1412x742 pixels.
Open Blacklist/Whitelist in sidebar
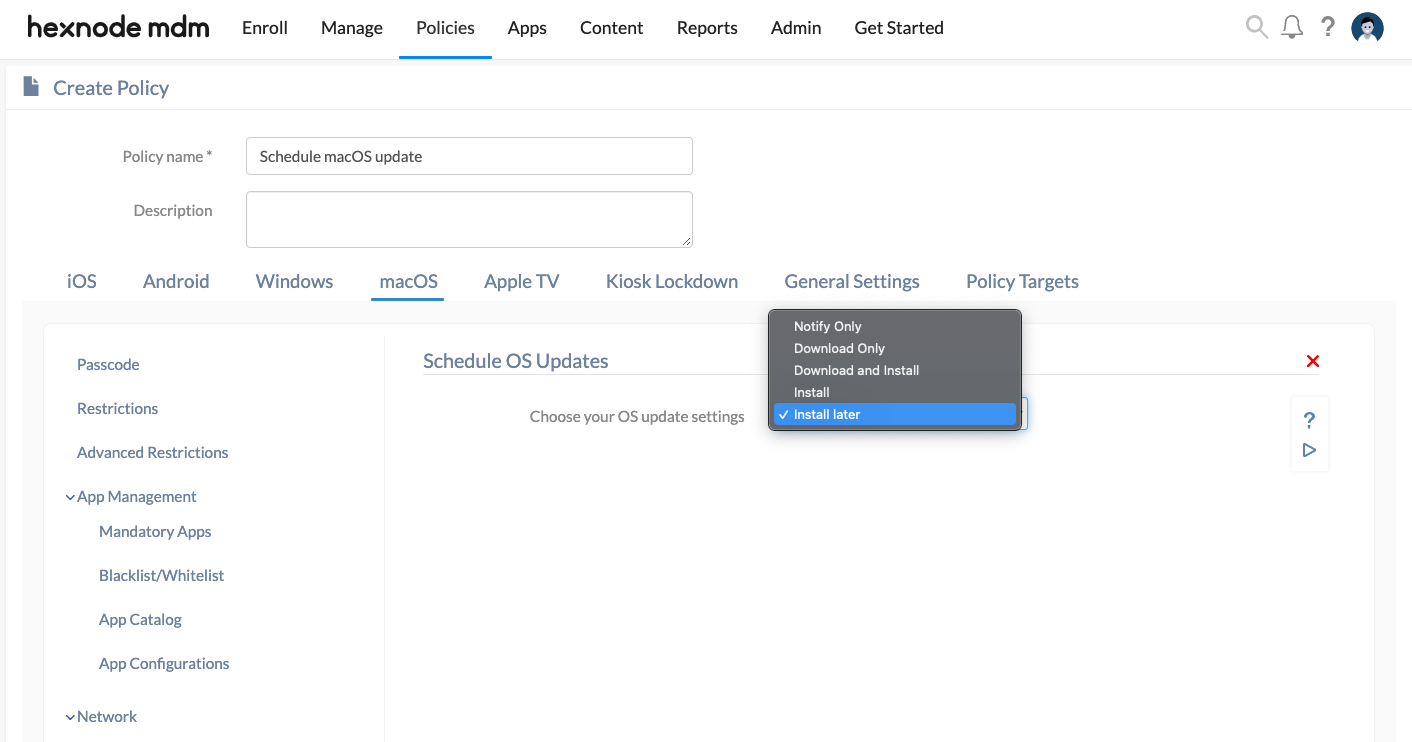(x=161, y=575)
